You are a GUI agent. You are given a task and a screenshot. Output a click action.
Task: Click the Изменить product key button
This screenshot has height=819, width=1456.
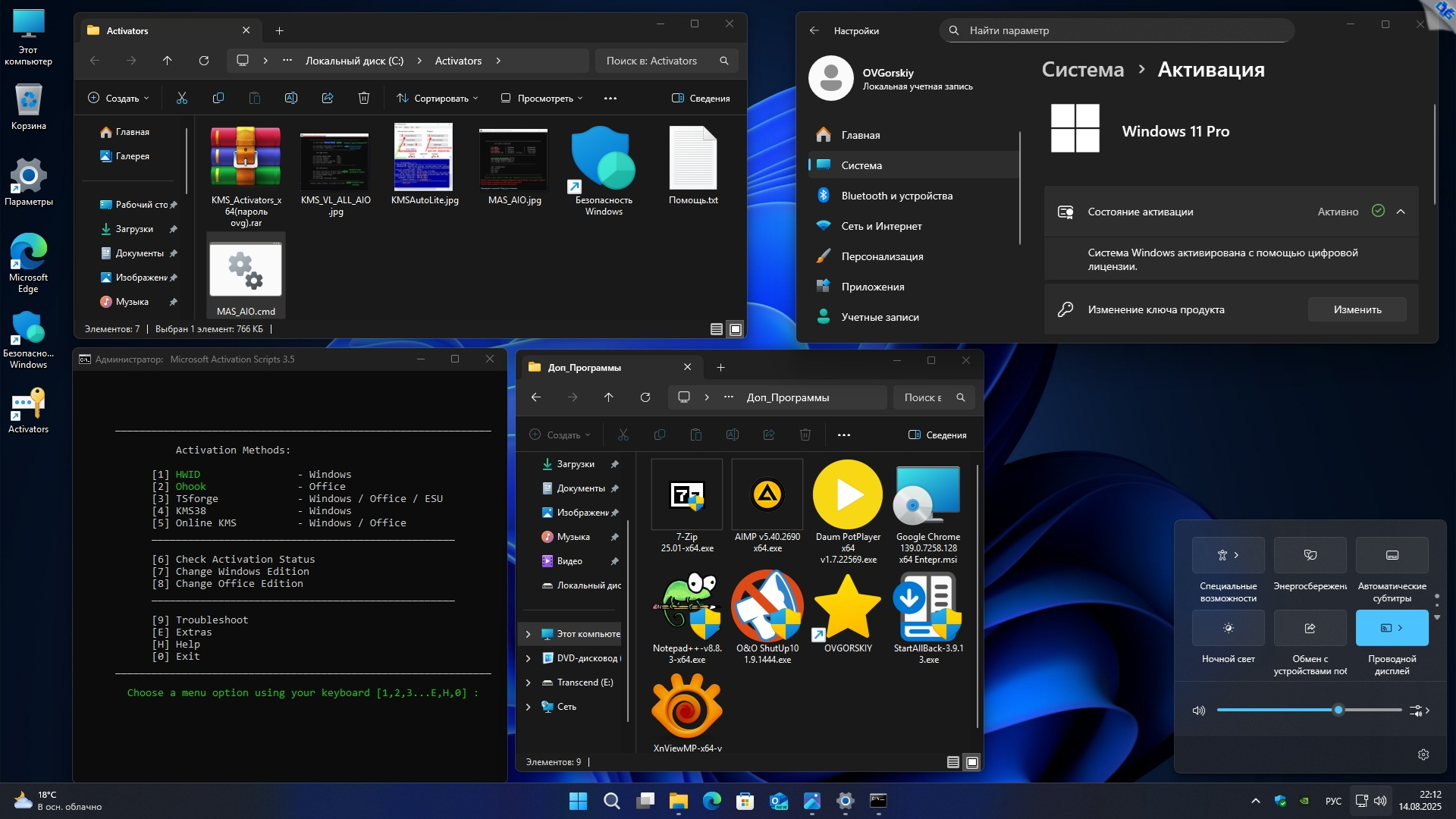(x=1357, y=309)
